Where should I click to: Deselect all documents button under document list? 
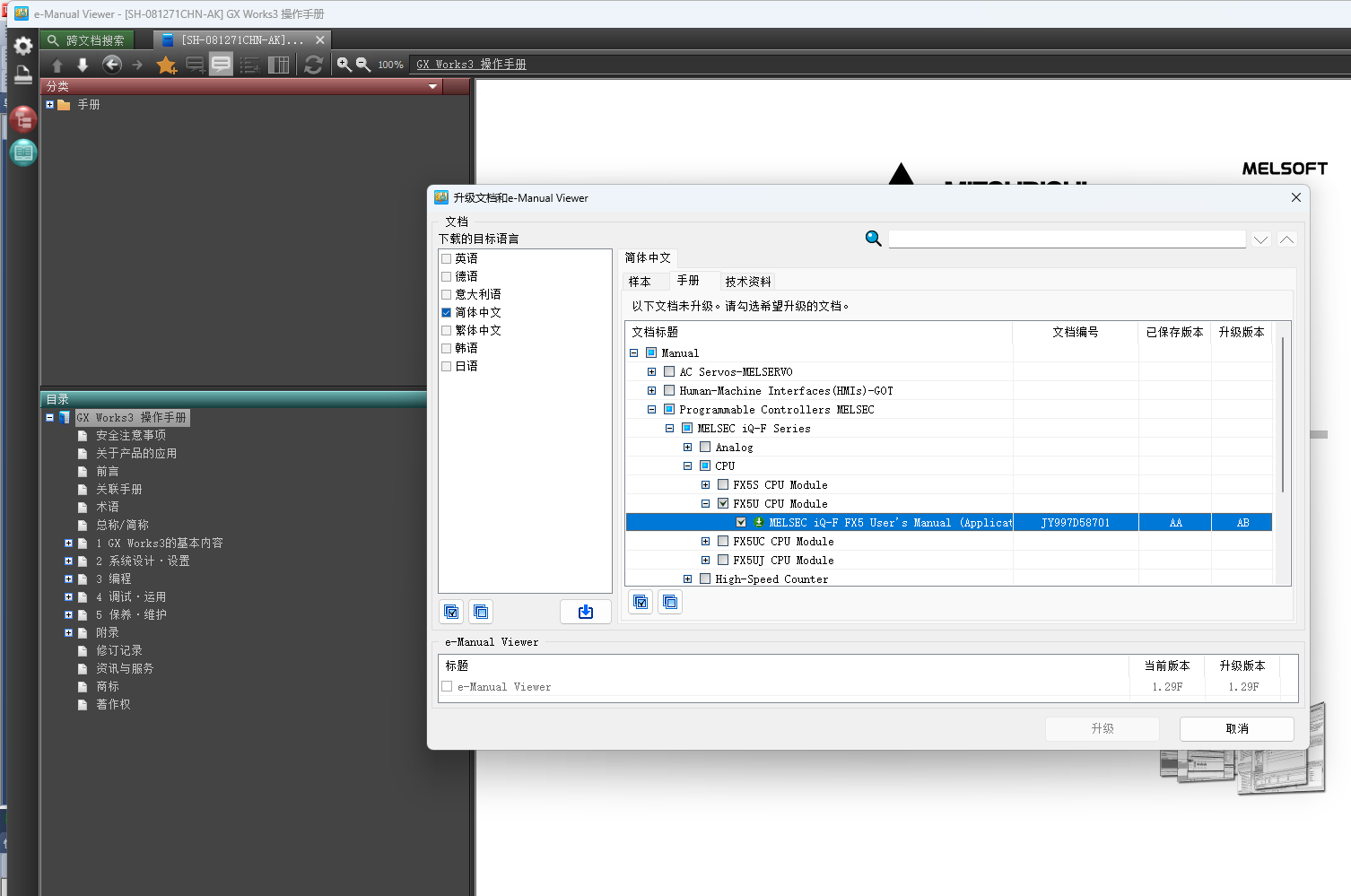670,602
